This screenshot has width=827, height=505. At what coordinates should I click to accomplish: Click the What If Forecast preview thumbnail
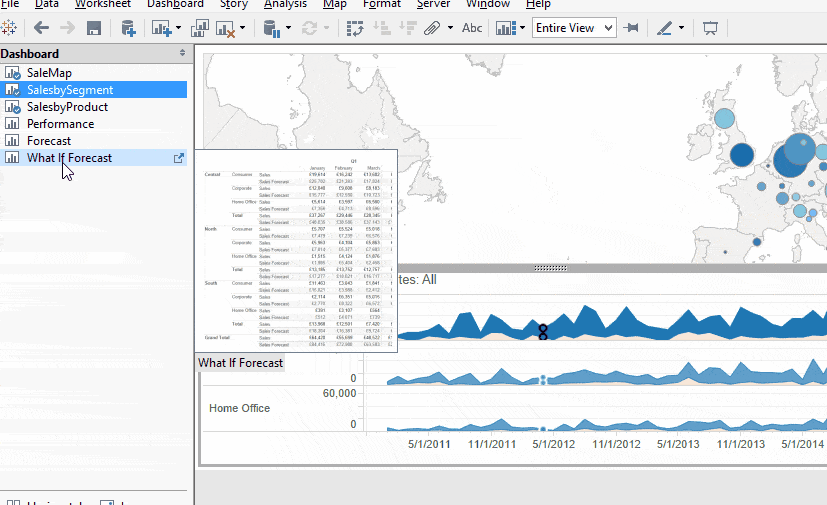click(x=296, y=251)
